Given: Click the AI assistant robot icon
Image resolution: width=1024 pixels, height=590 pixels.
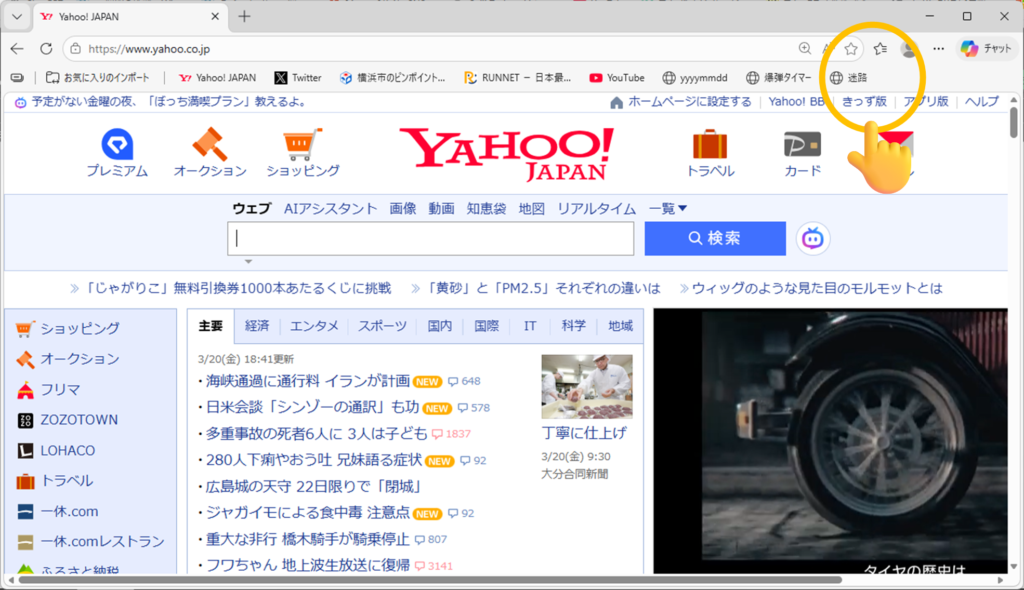Looking at the screenshot, I should (813, 239).
